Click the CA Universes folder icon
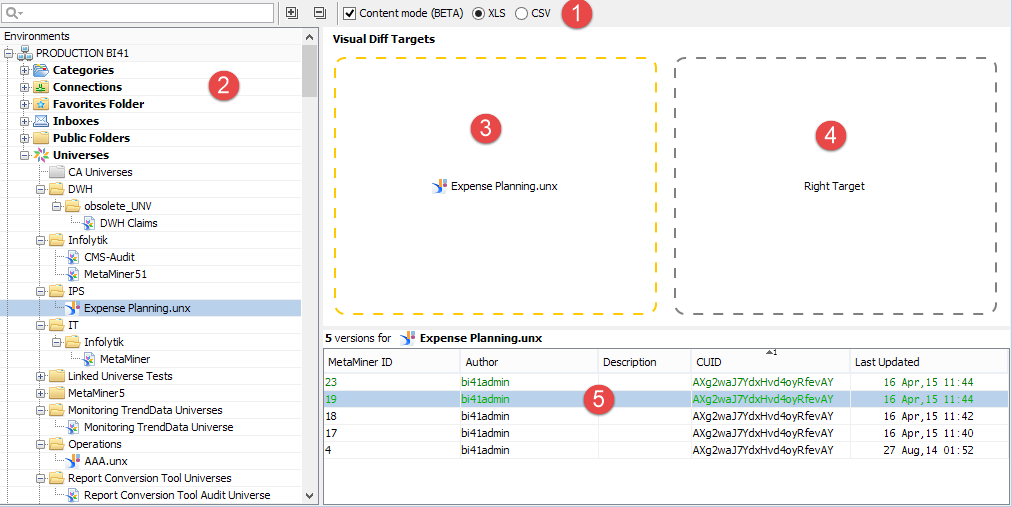Viewport: 1012px width, 507px height. 57,172
